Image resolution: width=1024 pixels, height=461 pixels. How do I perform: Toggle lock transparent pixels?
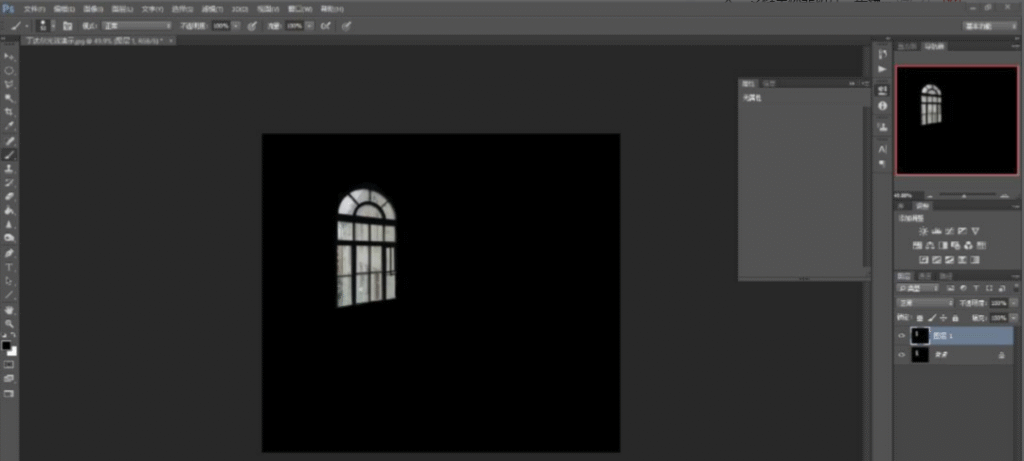(x=920, y=318)
